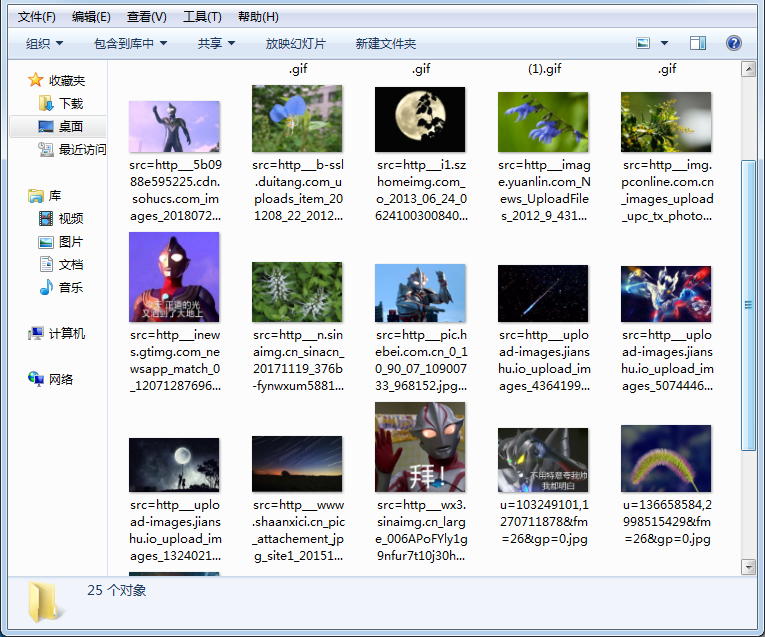Viewport: 765px width, 637px height.
Task: Select 计算机 in the sidebar
Action: pyautogui.click(x=57, y=334)
